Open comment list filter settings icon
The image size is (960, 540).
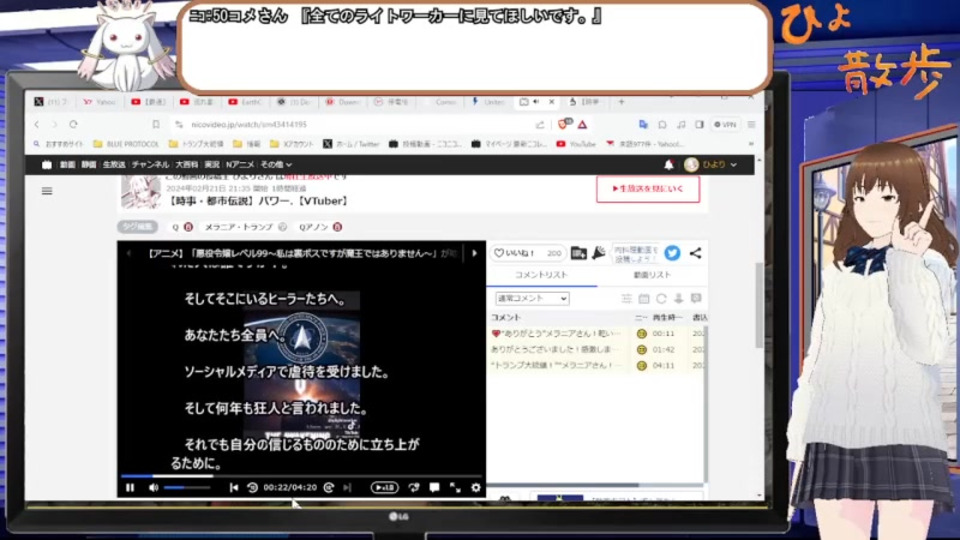[626, 299]
